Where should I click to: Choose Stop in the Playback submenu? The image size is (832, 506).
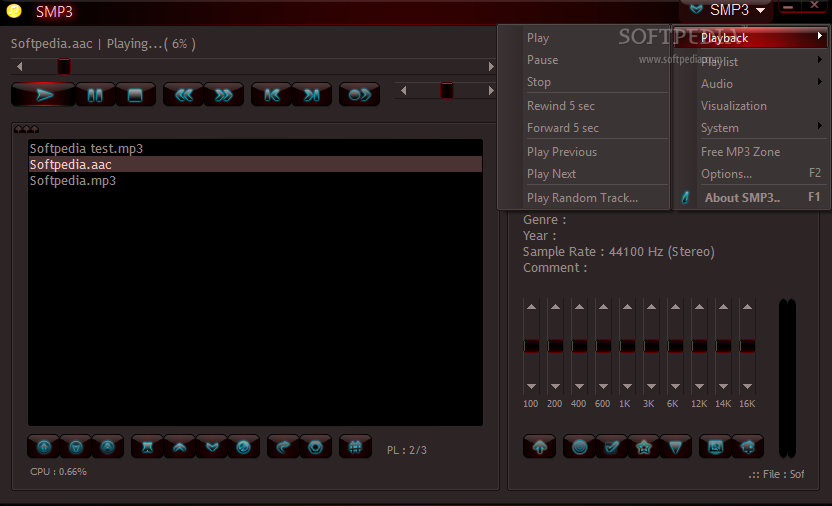click(x=583, y=82)
